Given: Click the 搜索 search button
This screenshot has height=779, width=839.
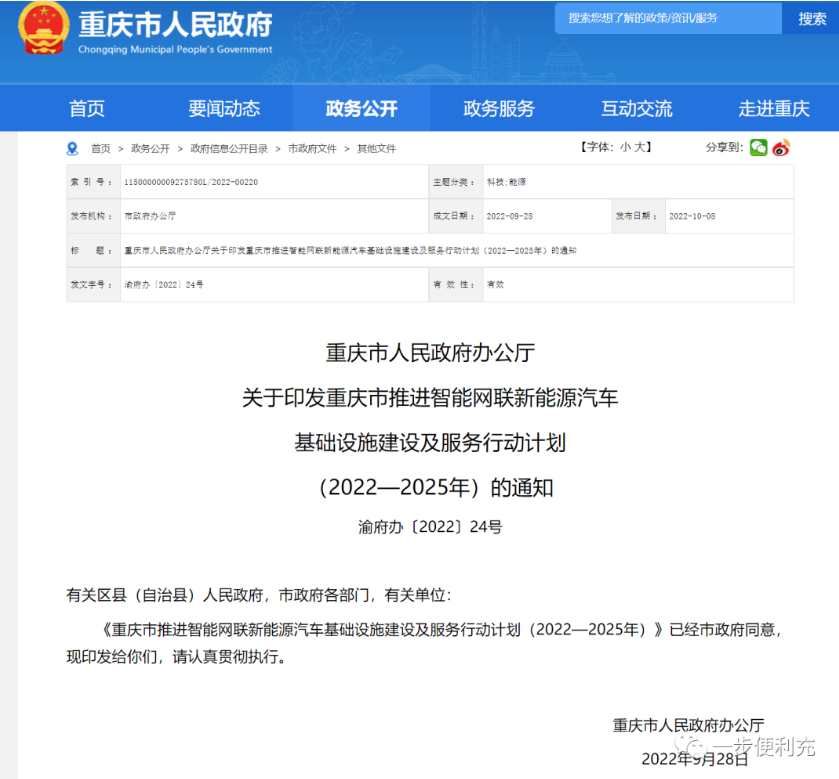Looking at the screenshot, I should 811,19.
